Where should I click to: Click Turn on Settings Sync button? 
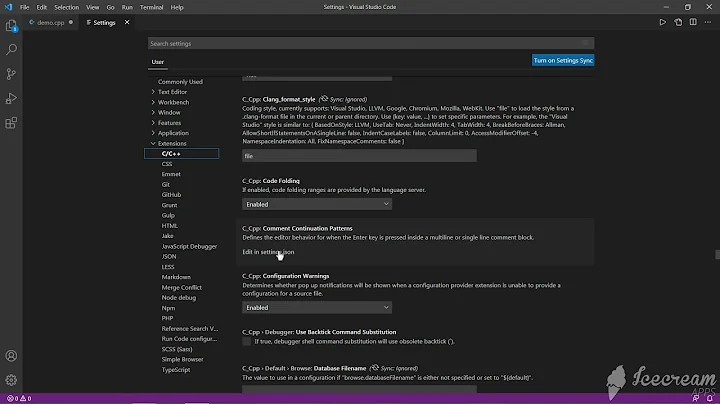coord(563,60)
